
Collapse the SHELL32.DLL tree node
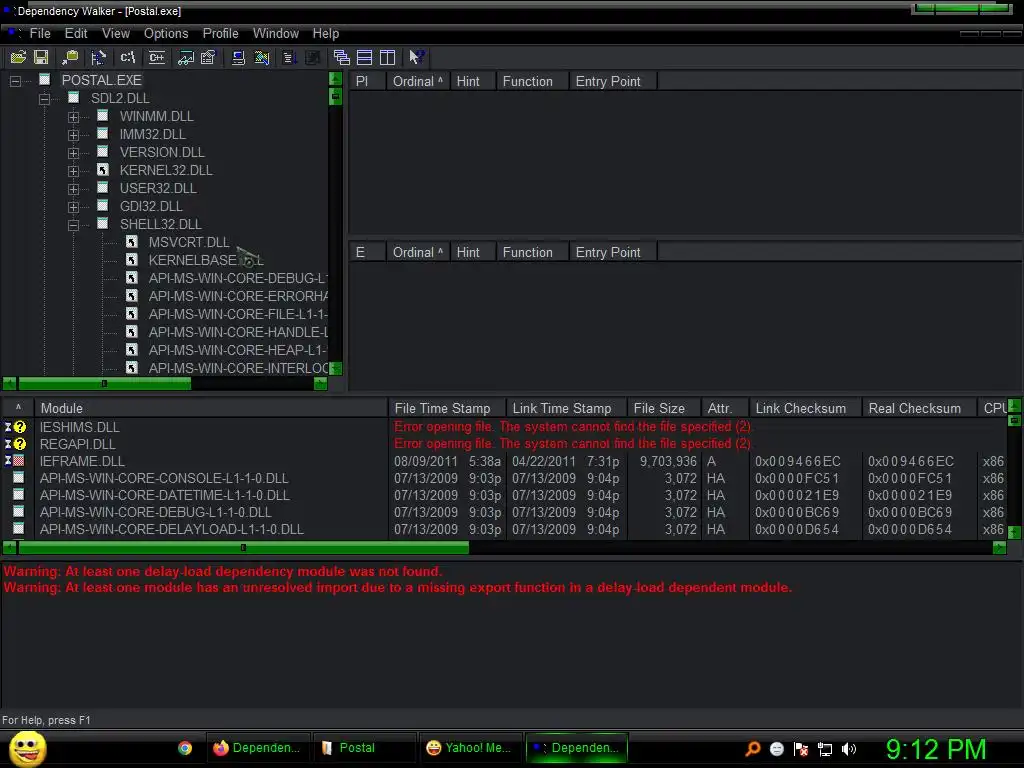pyautogui.click(x=73, y=225)
